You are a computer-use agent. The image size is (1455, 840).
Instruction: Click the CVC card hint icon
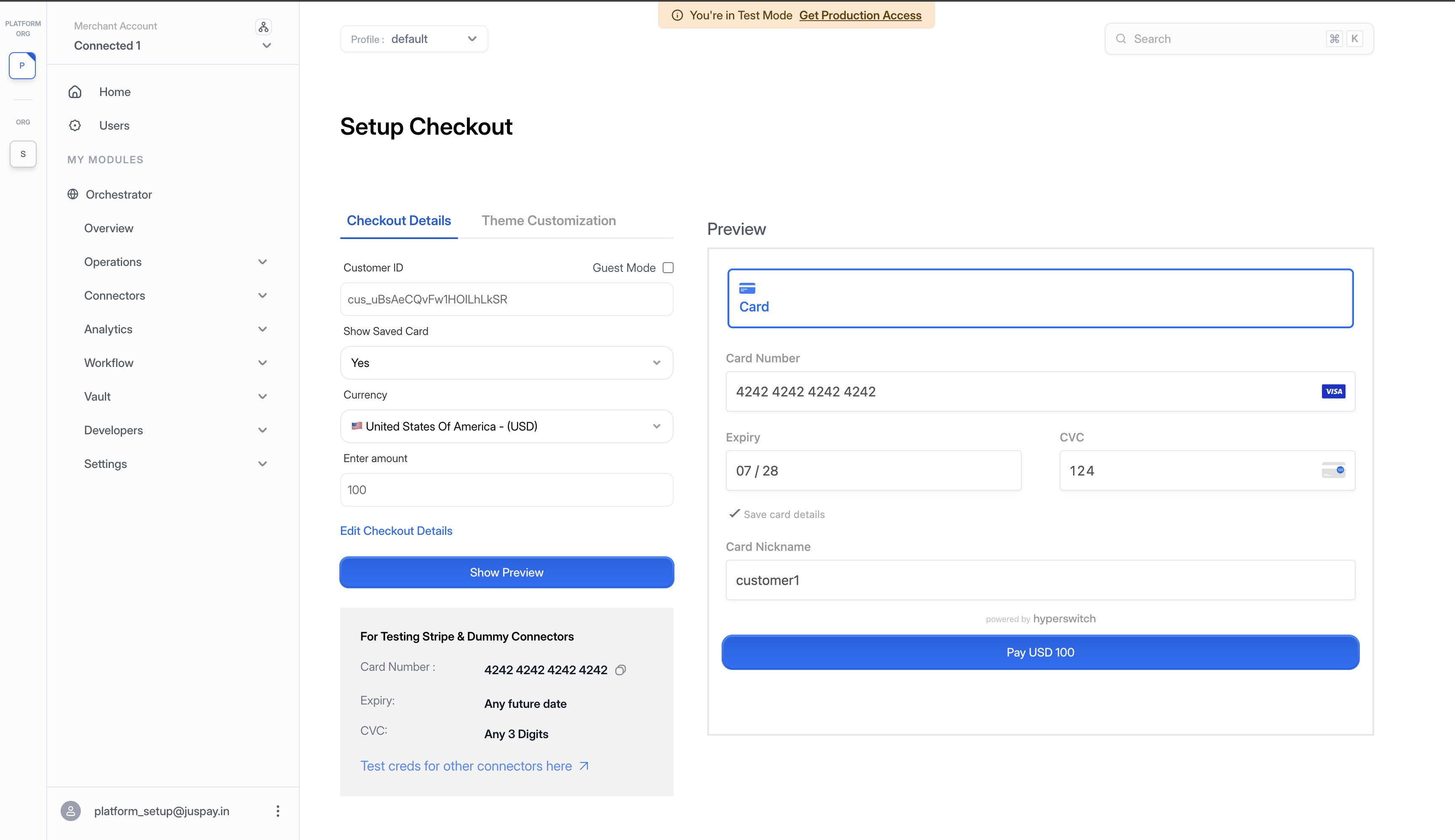point(1333,470)
